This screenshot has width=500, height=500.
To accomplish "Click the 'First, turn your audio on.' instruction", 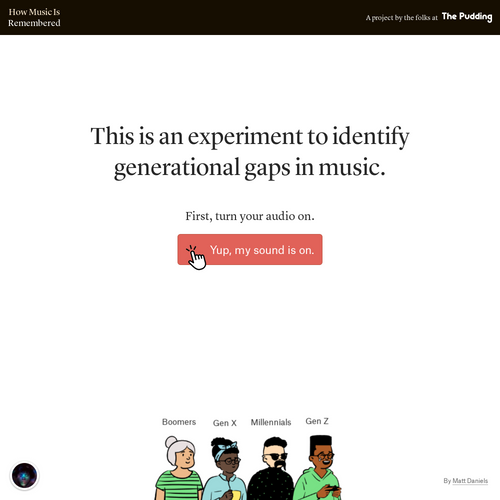I will (x=250, y=216).
